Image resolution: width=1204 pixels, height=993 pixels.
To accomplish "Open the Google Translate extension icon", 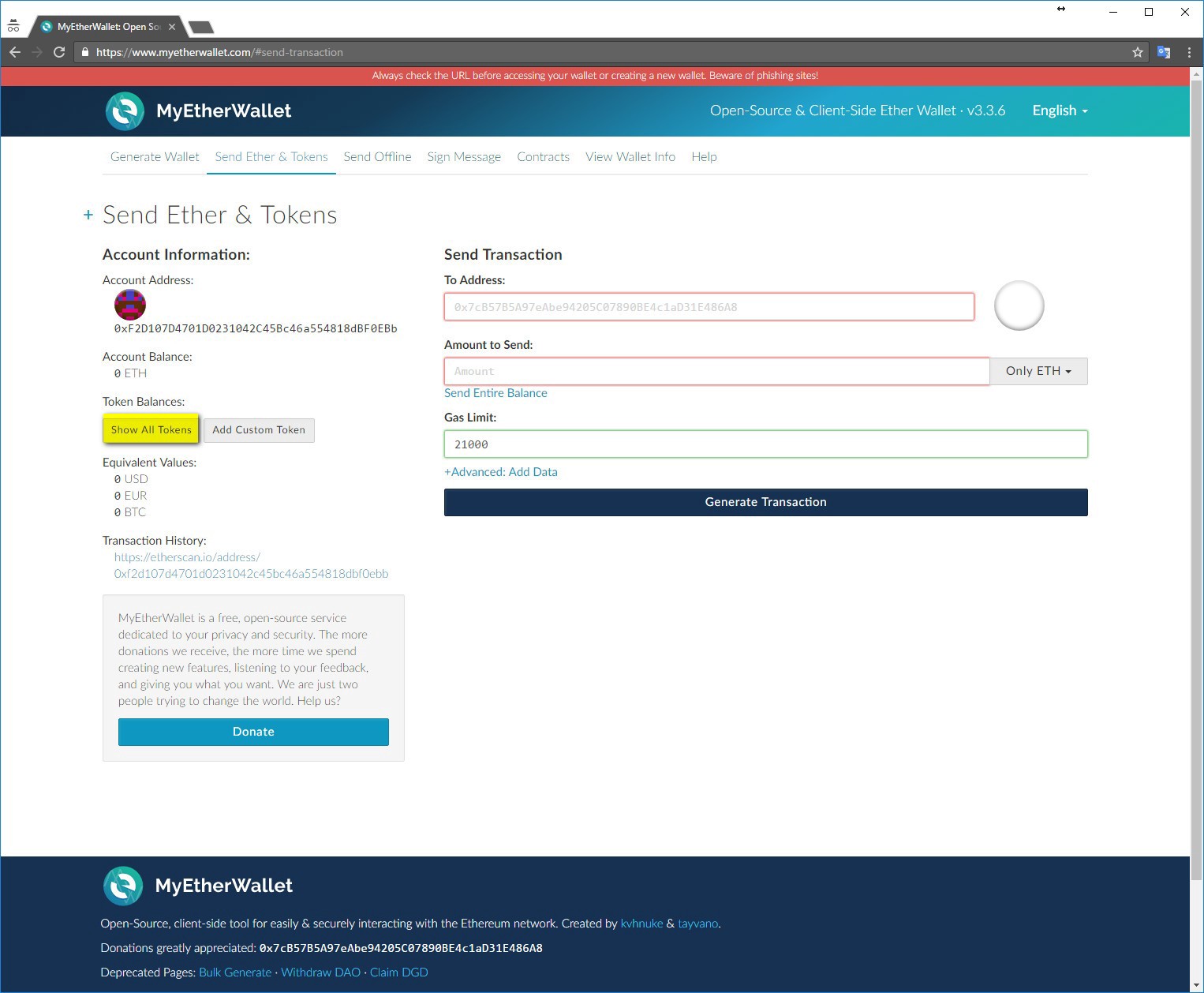I will tap(1164, 52).
